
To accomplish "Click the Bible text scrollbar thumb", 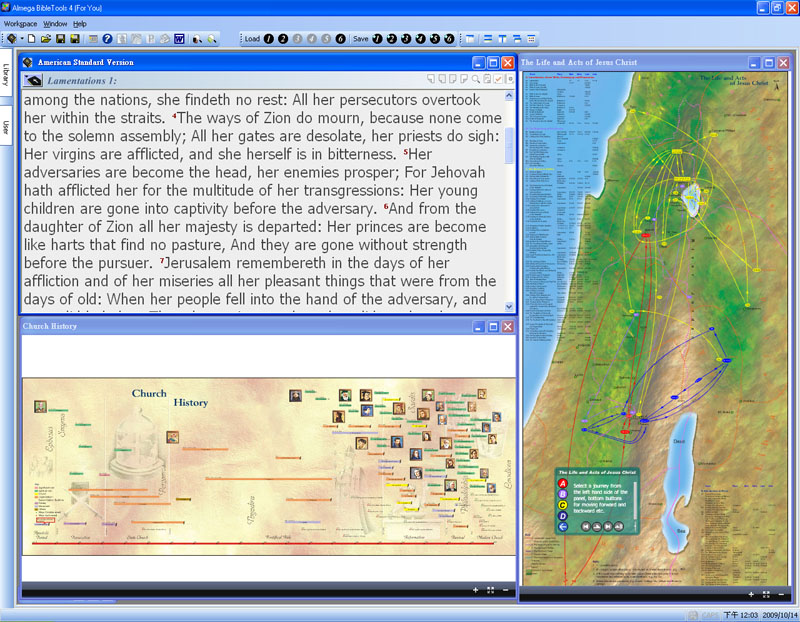I will click(509, 145).
